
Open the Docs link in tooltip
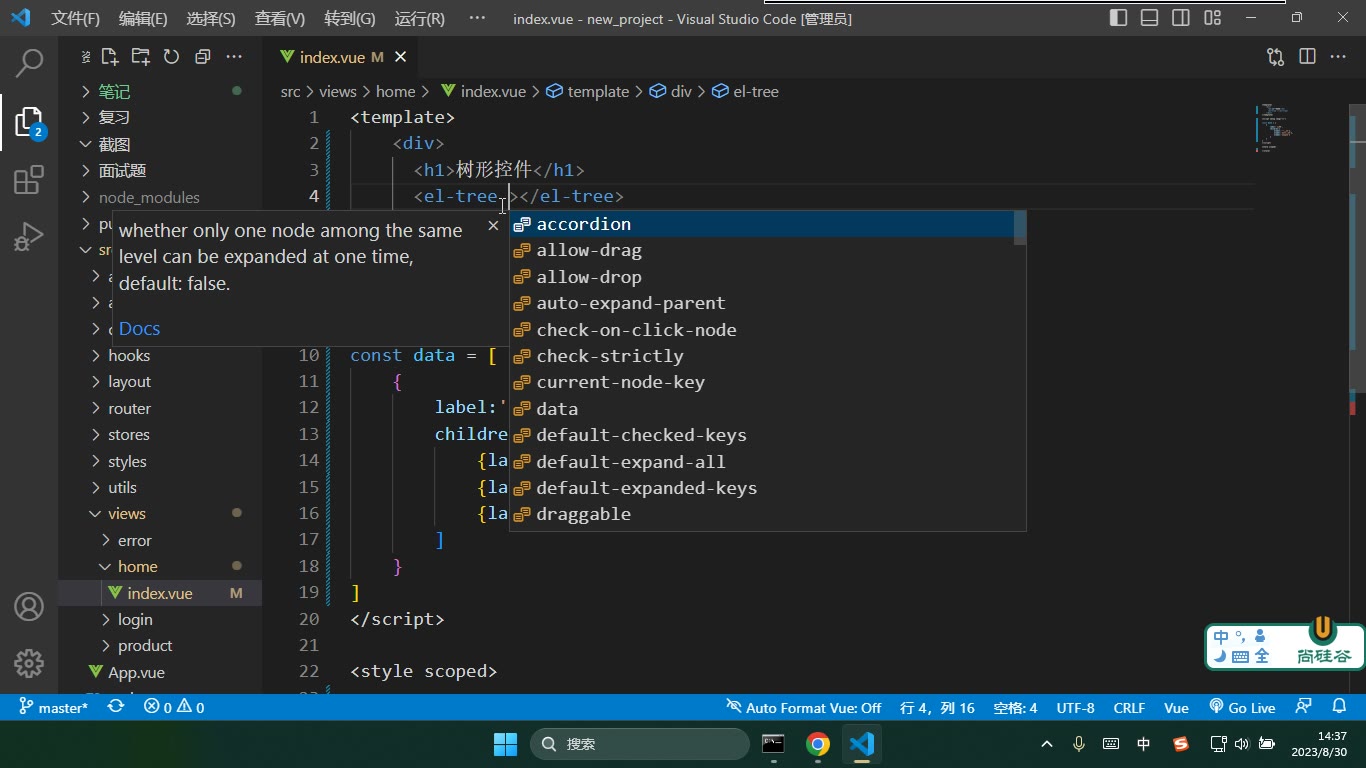tap(139, 328)
